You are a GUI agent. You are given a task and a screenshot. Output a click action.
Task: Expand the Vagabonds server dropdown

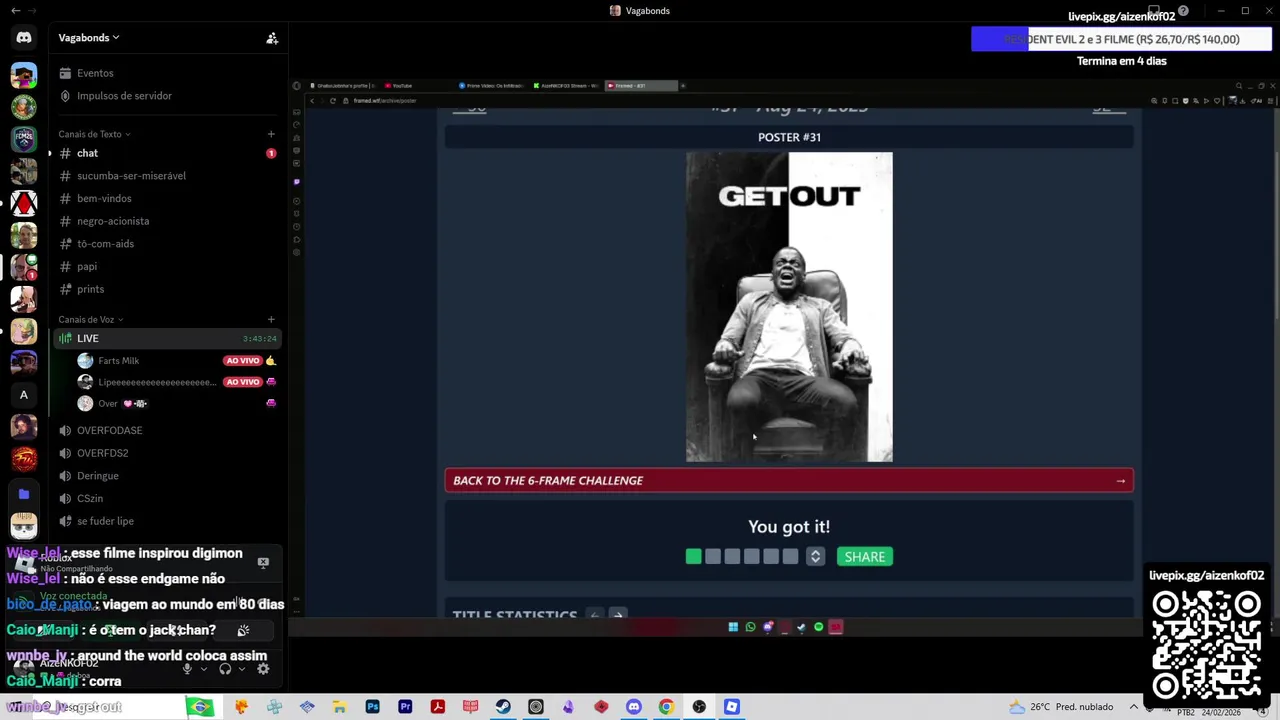(89, 38)
